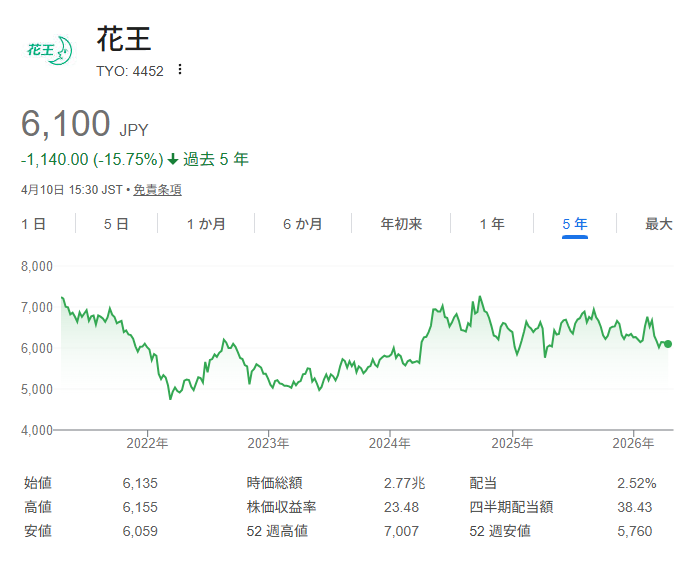Screen dimensions: 690x564
Task: Click the 2022年 axis label
Action: point(147,443)
